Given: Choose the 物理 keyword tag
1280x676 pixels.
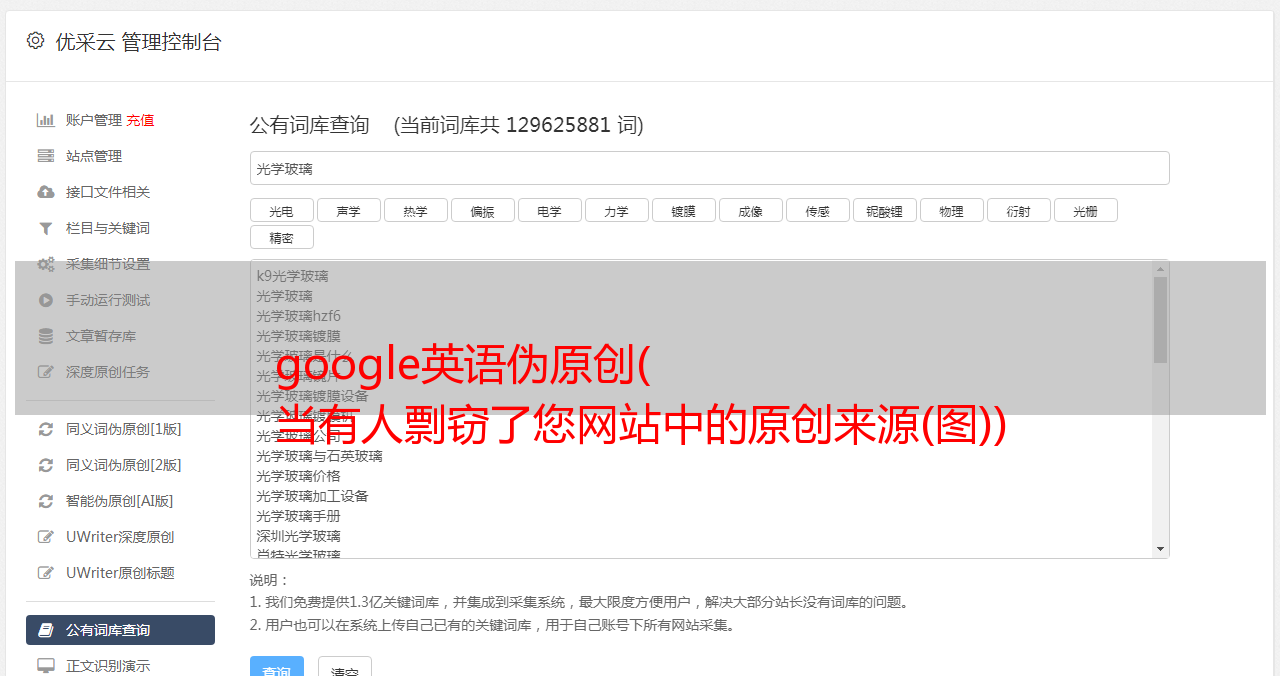Looking at the screenshot, I should coord(951,210).
